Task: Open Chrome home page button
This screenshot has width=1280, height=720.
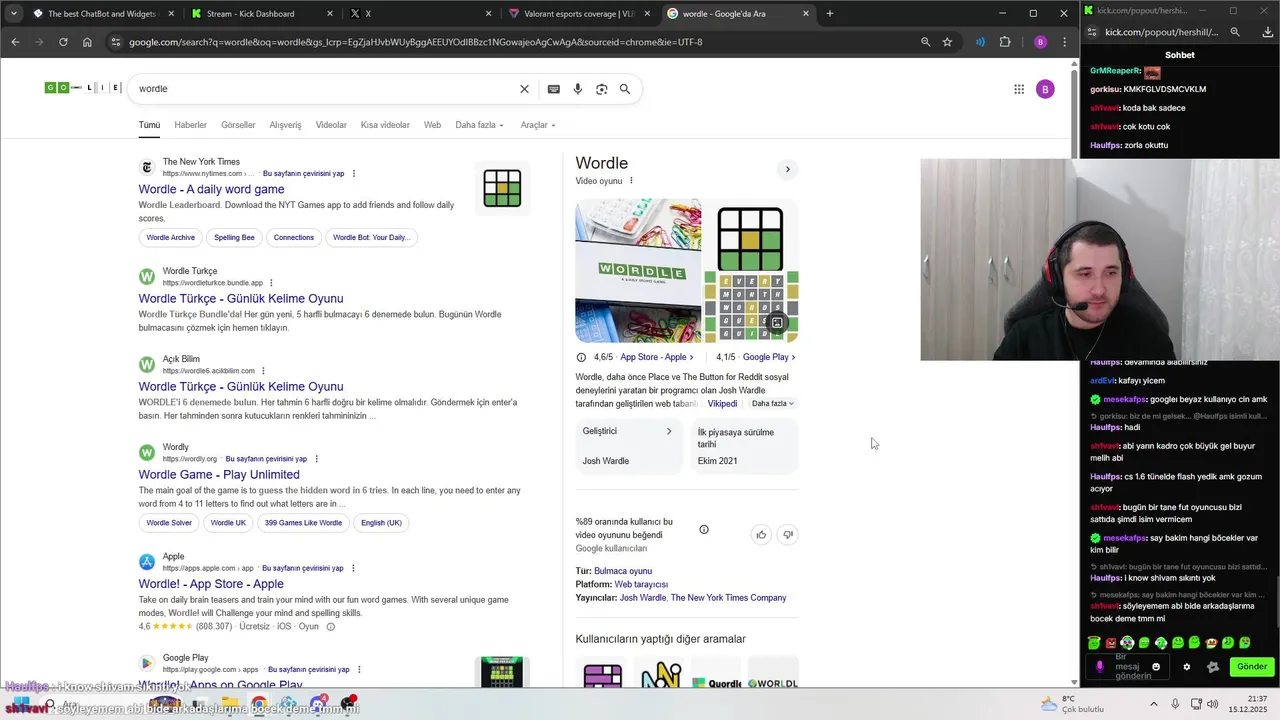Action: (87, 42)
